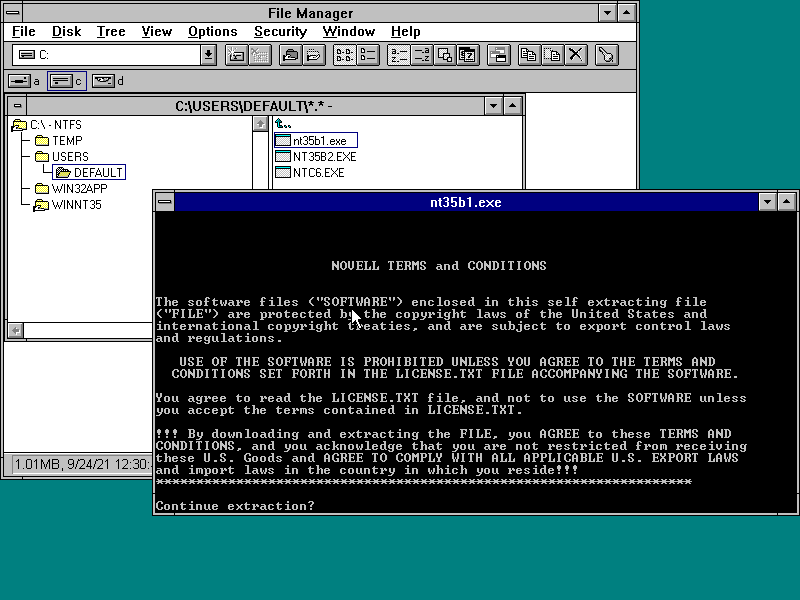The height and width of the screenshot is (600, 800).
Task: Maximize the nt35b1.exe console window
Action: tap(787, 202)
